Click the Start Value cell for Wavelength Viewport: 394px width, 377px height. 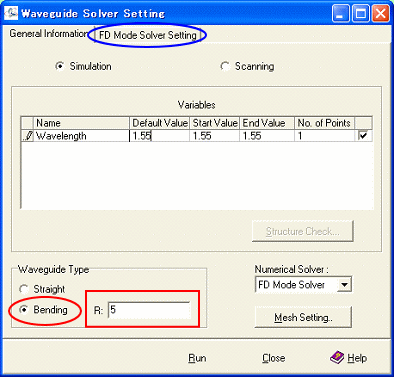pos(214,136)
